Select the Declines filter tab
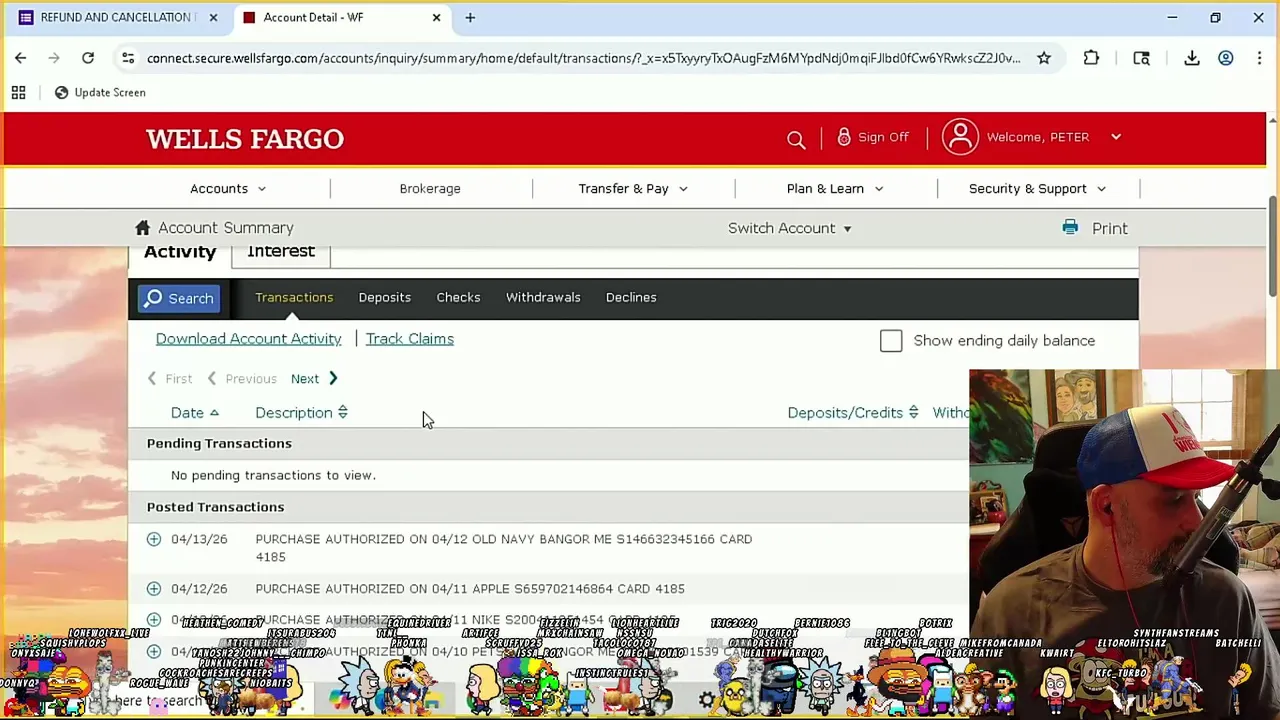 pos(631,297)
